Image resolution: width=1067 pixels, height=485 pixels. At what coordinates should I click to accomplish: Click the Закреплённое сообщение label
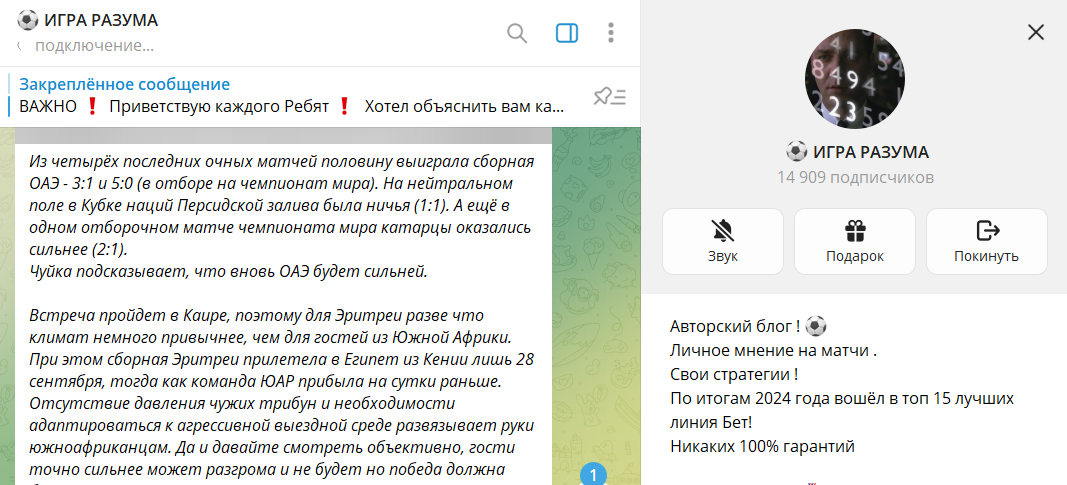125,84
